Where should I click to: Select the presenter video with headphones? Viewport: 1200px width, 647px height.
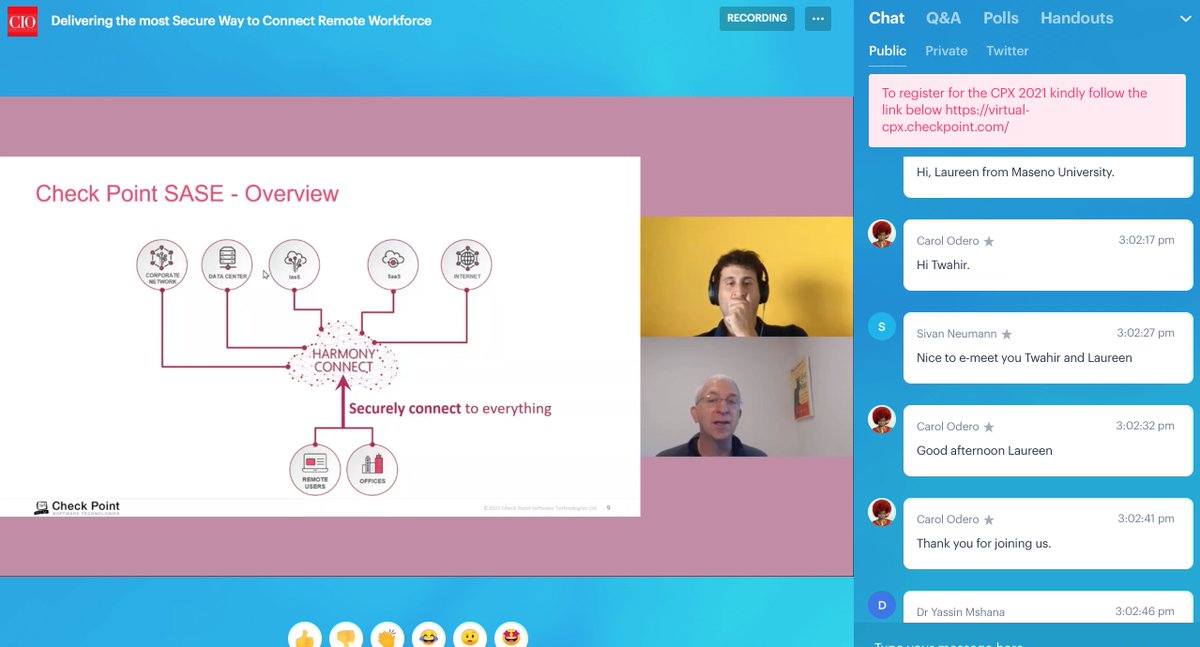pos(747,276)
